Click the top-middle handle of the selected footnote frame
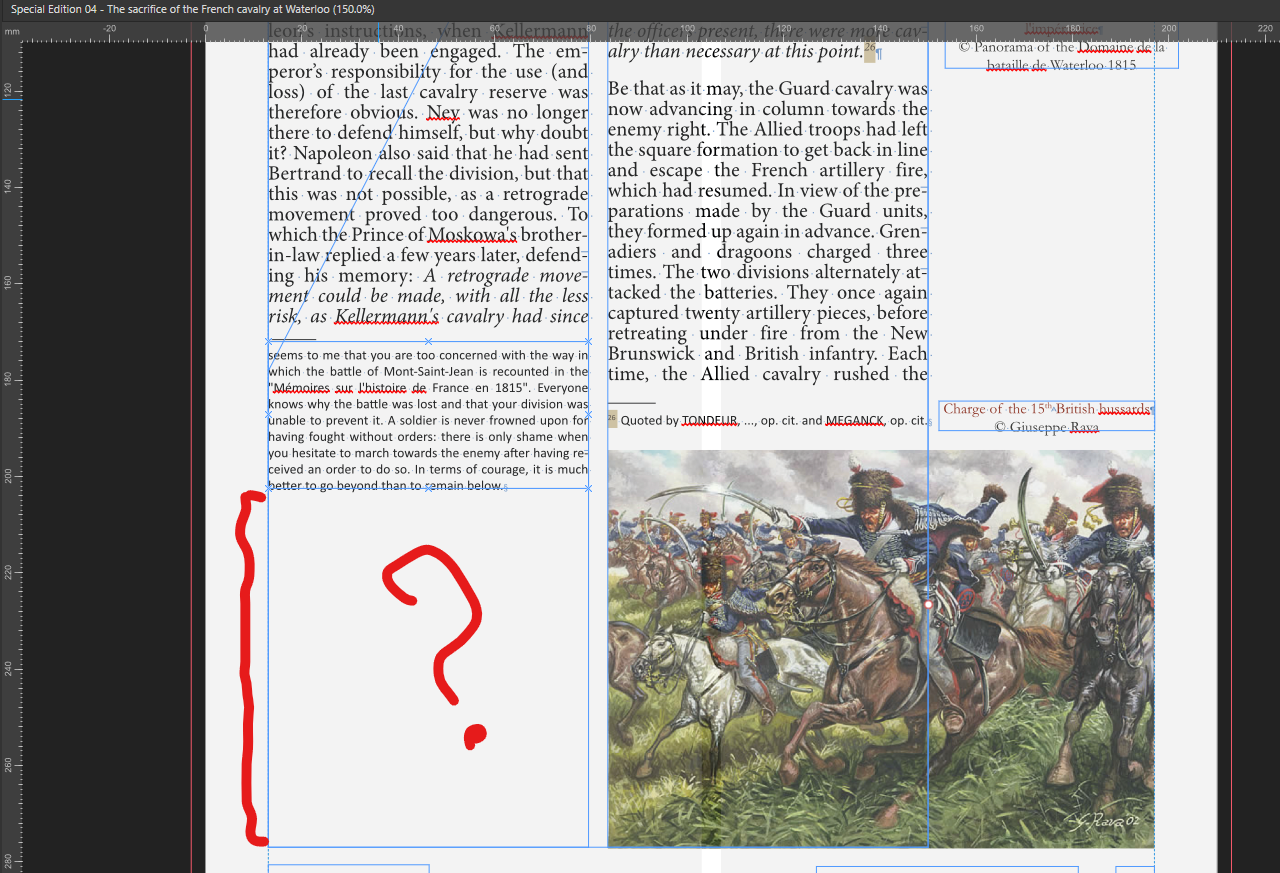Screen dimensions: 1280x873 (x=428, y=341)
